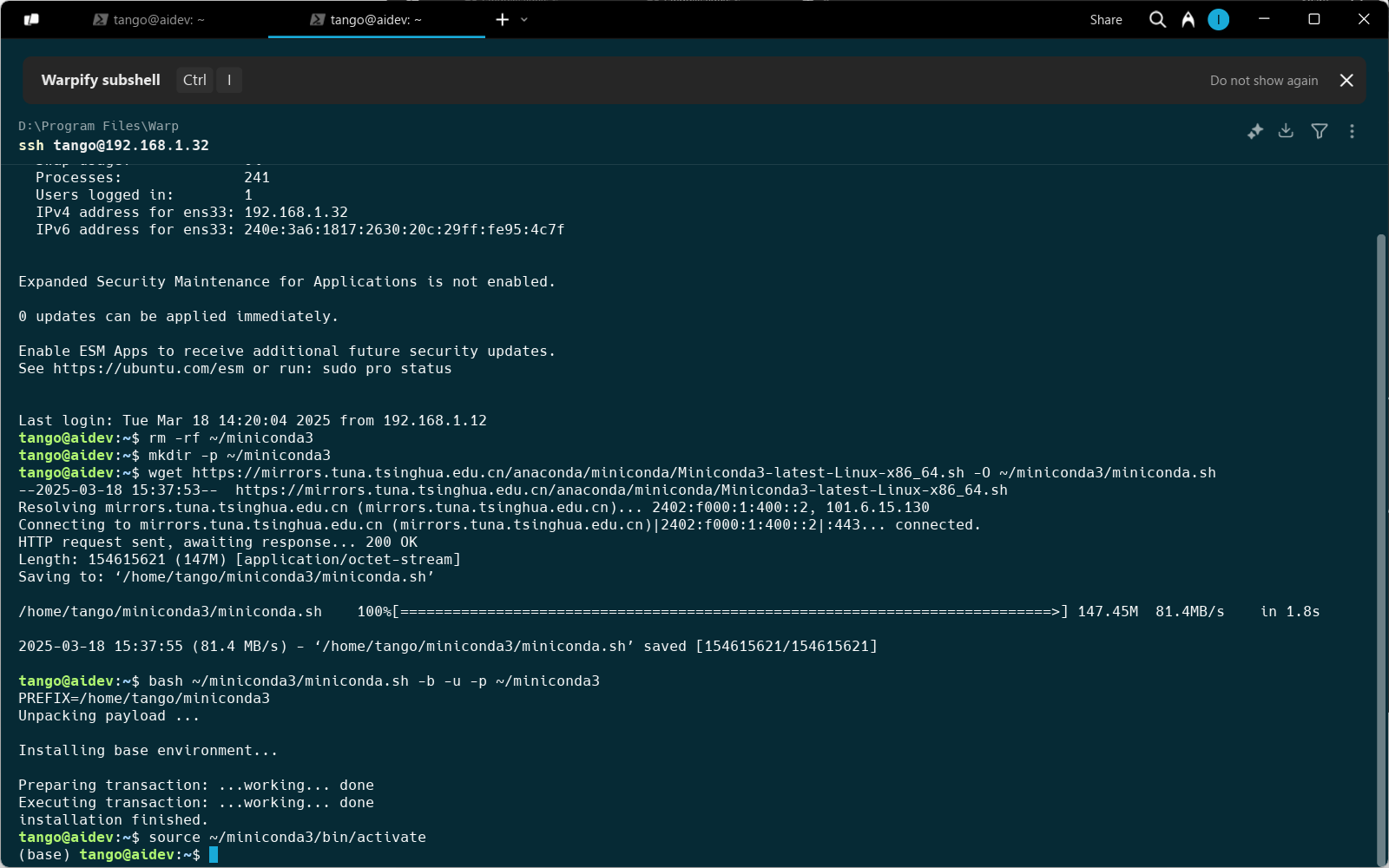Click the 'installation finished.' line
The width and height of the screenshot is (1389, 868).
114,820
